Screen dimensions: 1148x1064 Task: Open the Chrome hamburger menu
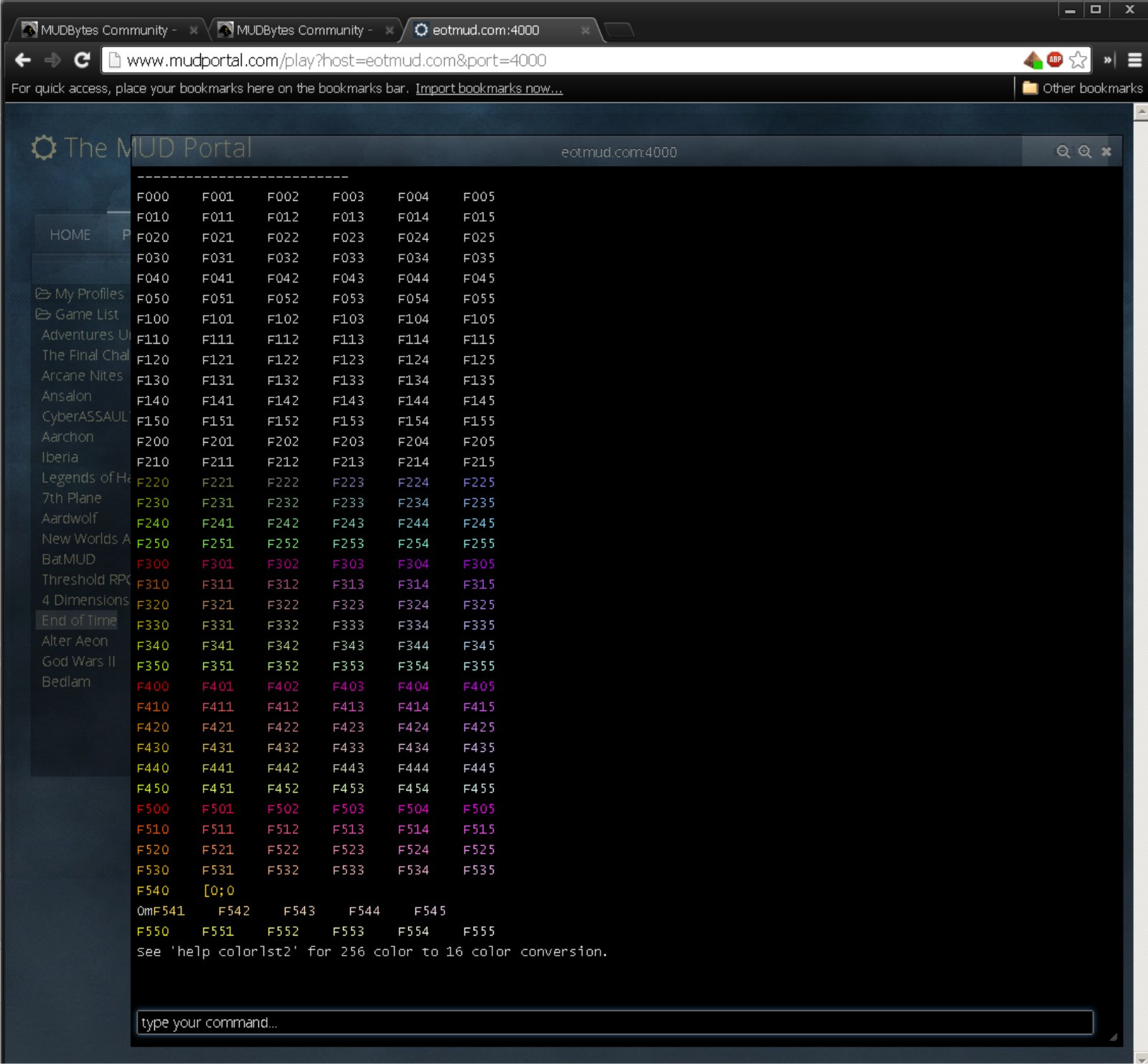click(1134, 60)
